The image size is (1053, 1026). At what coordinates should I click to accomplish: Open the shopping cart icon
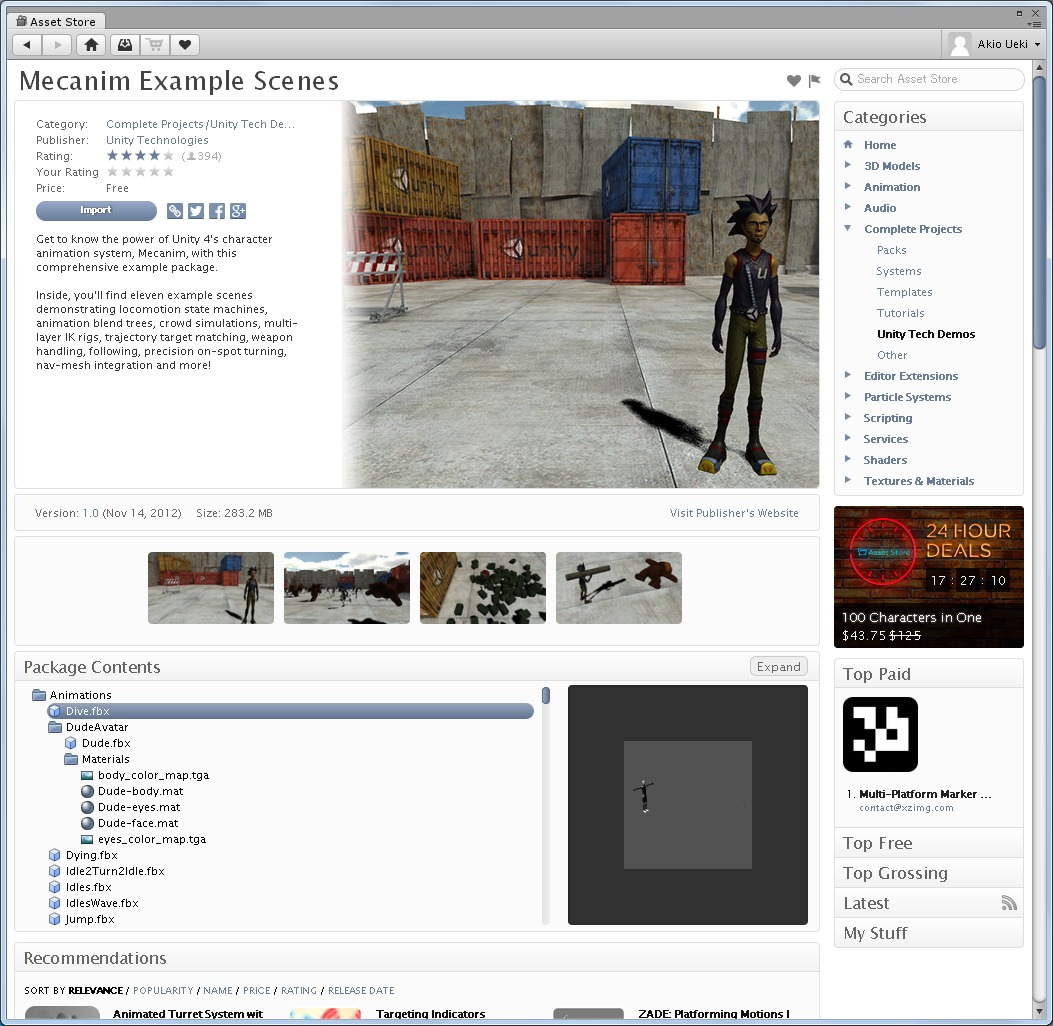[155, 45]
